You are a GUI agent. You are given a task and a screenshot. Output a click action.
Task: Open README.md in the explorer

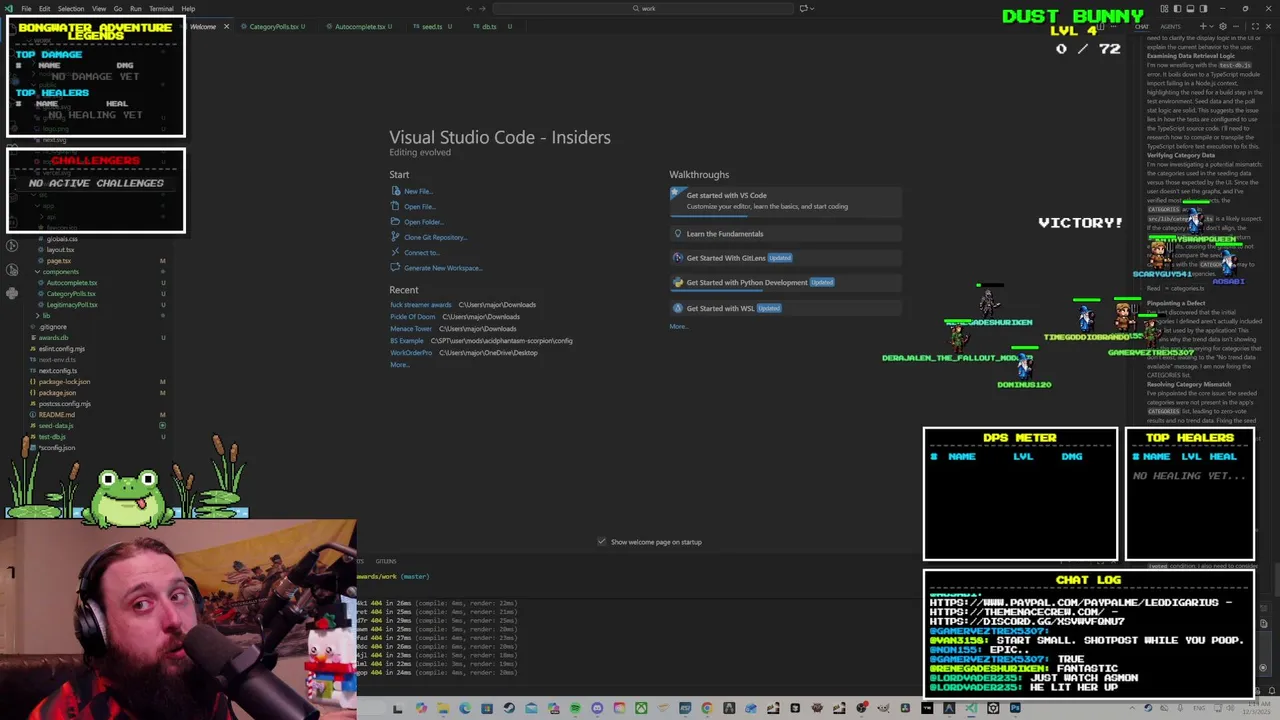(56, 415)
